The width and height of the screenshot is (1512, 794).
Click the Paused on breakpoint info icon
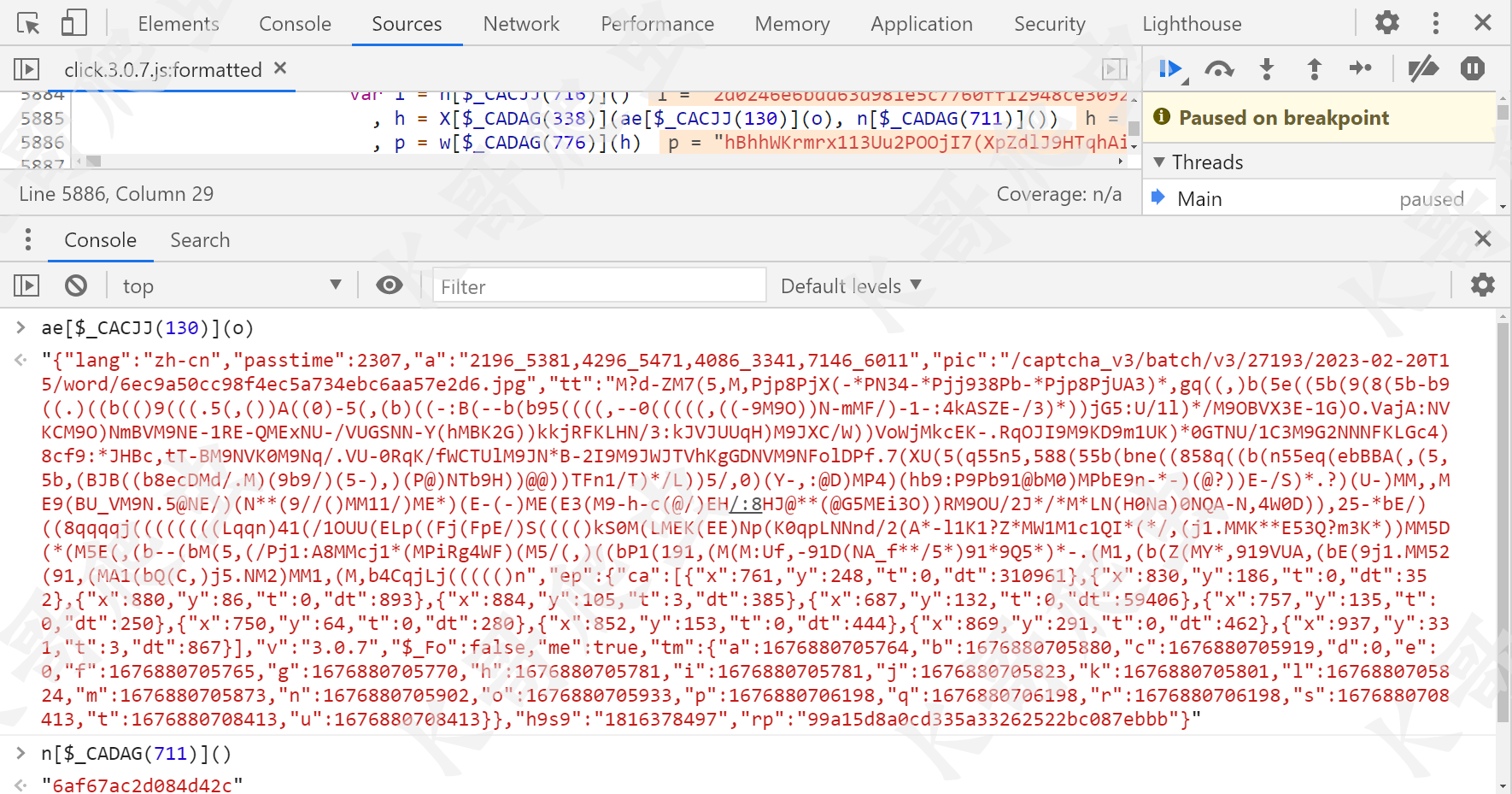[x=1162, y=117]
